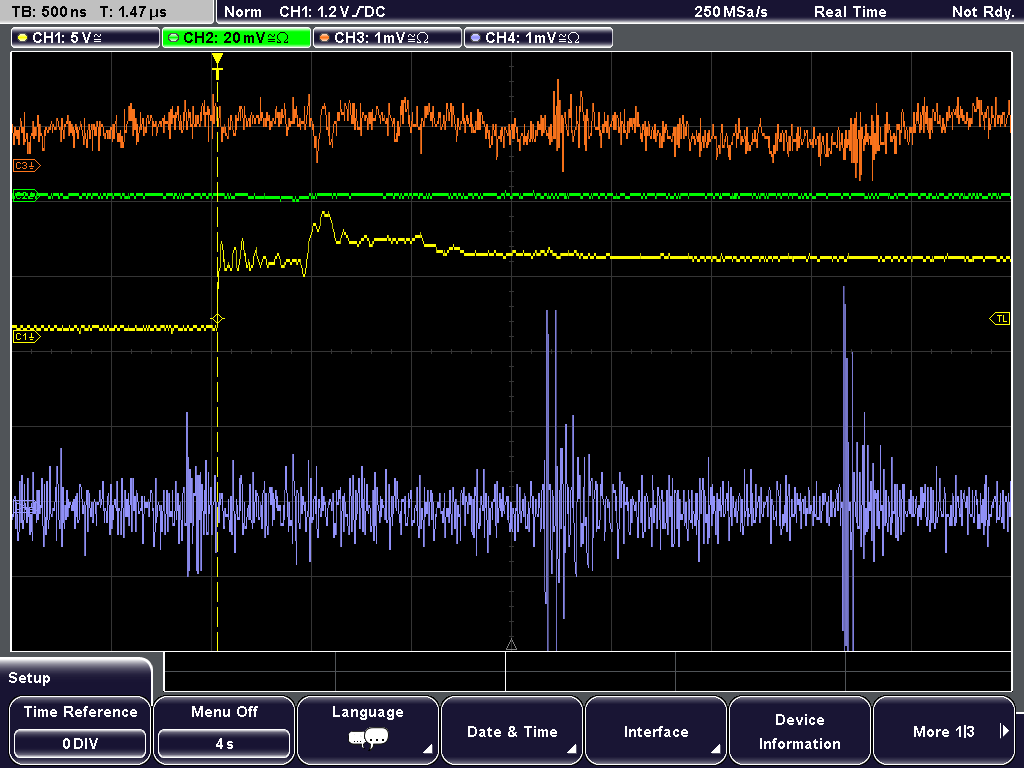Image resolution: width=1024 pixels, height=768 pixels.
Task: Click the Setup menu title
Action: point(29,678)
